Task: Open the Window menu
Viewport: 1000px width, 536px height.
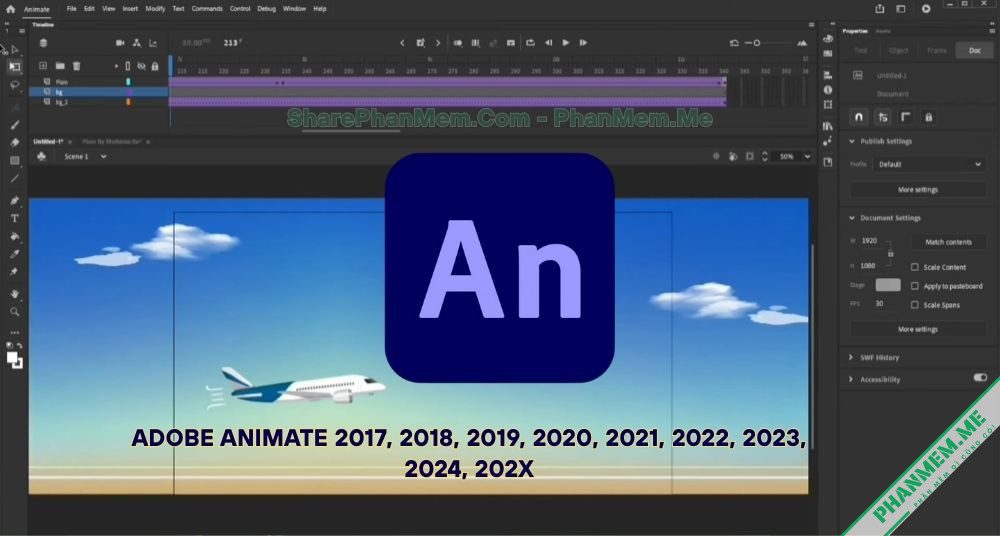Action: [x=294, y=9]
